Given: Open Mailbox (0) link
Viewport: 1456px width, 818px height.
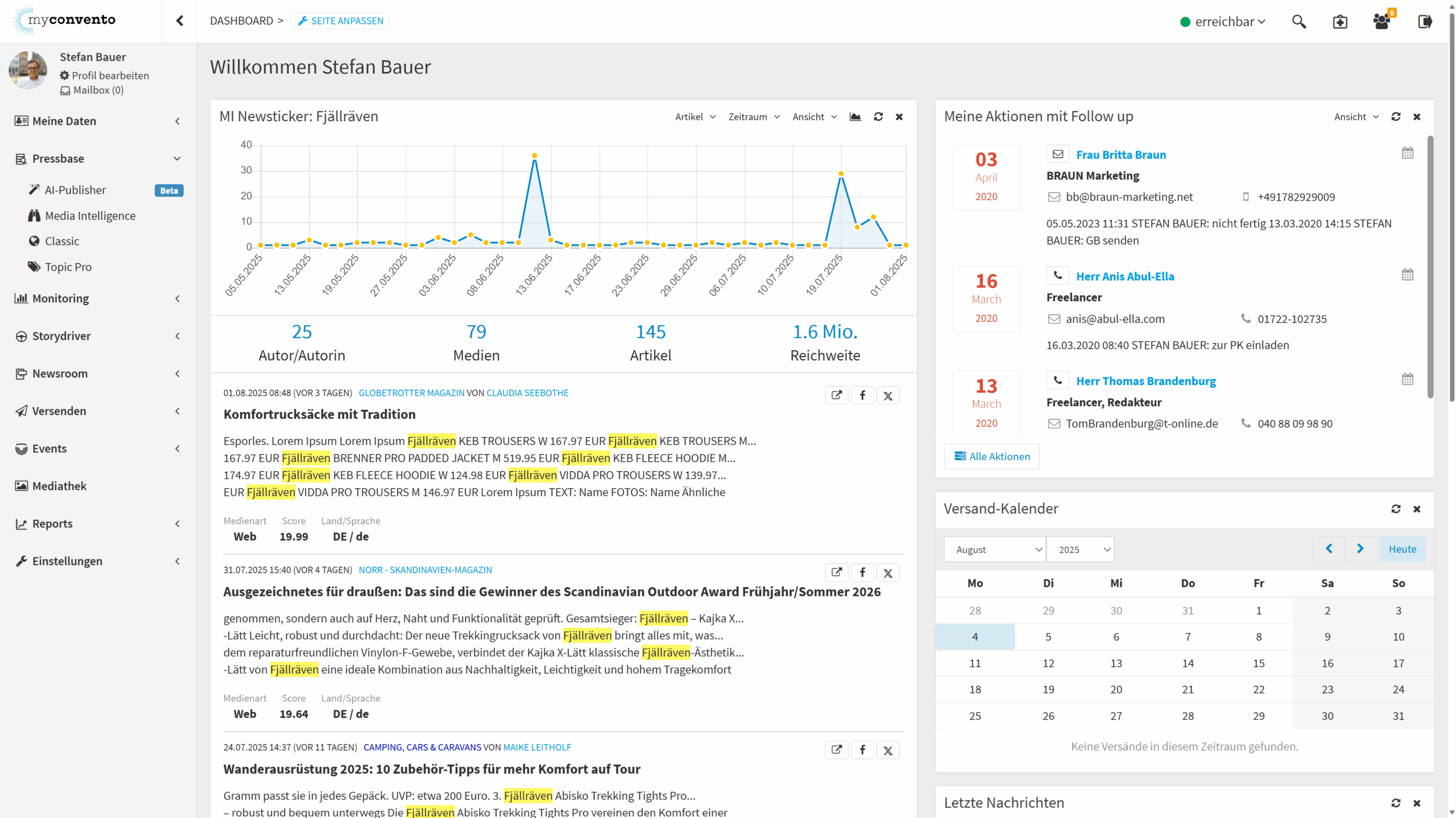Looking at the screenshot, I should pos(92,90).
